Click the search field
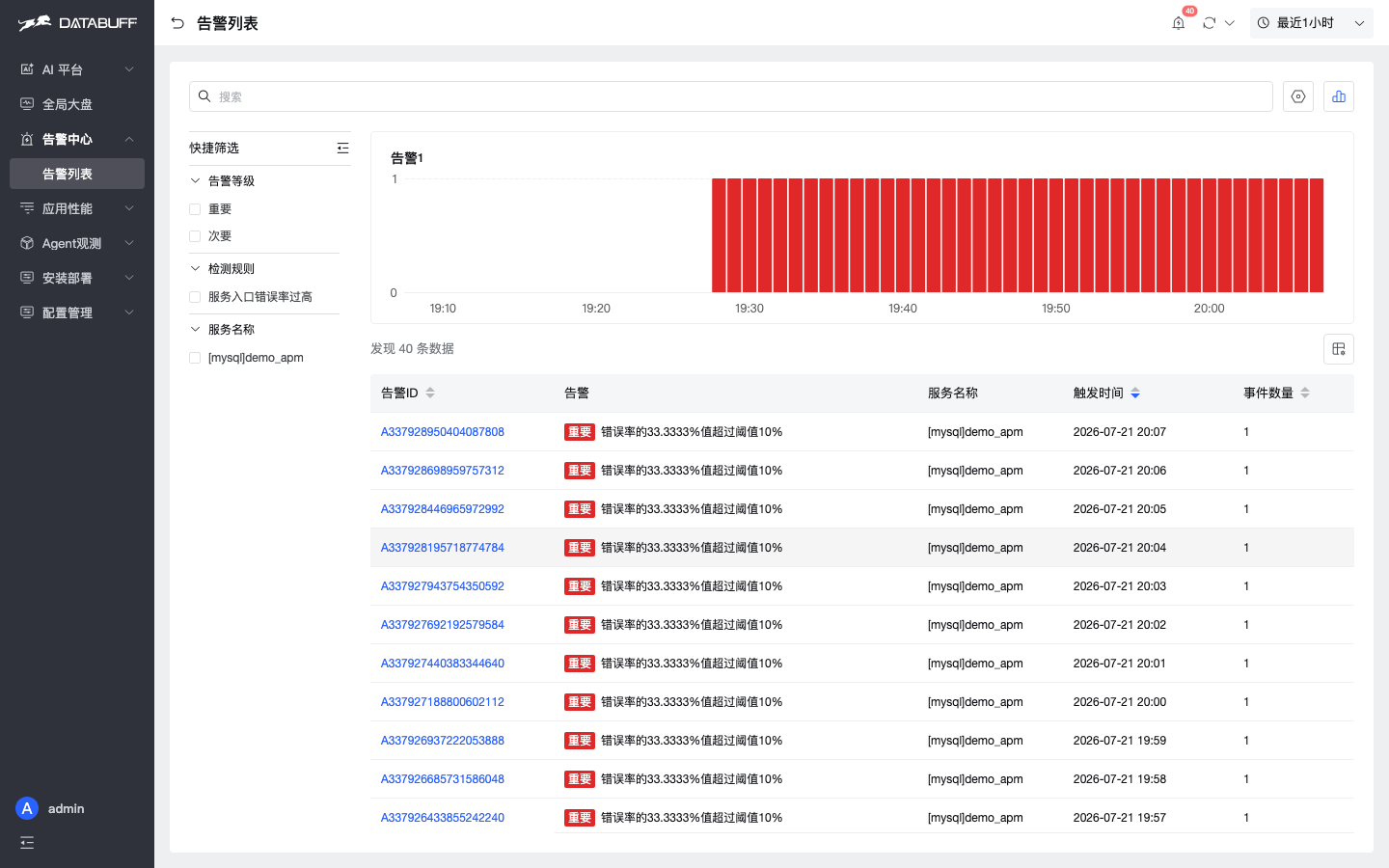The width and height of the screenshot is (1389, 868). [731, 96]
